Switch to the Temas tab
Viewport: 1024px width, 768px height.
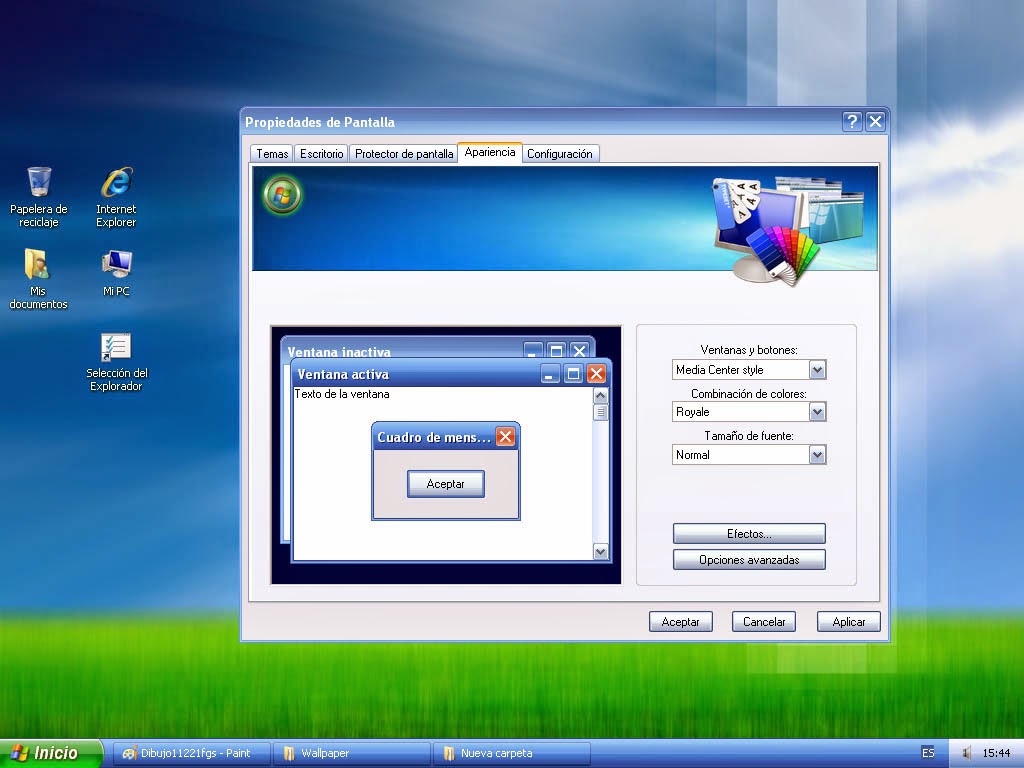pos(270,154)
